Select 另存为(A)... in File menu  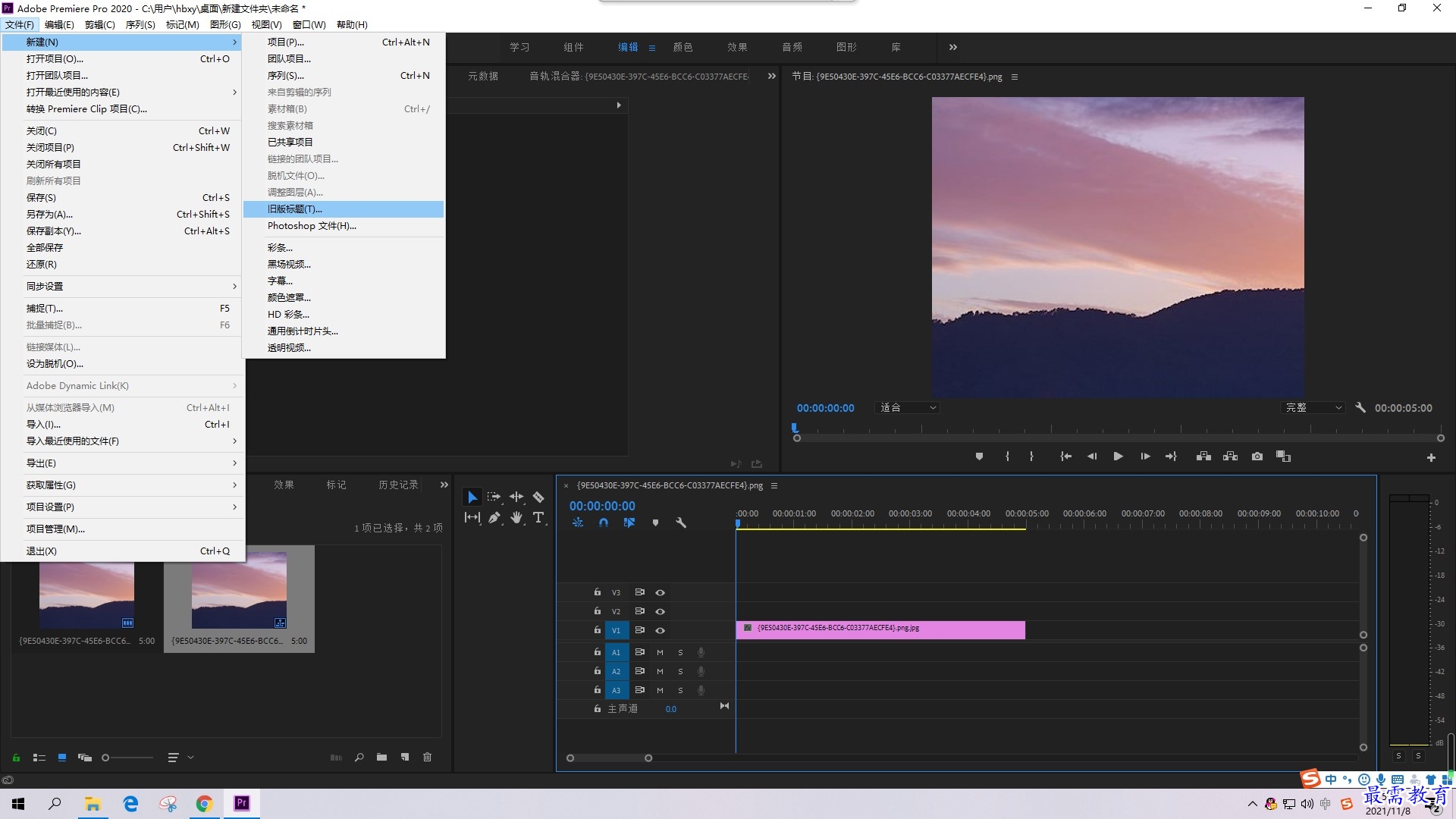pos(123,214)
